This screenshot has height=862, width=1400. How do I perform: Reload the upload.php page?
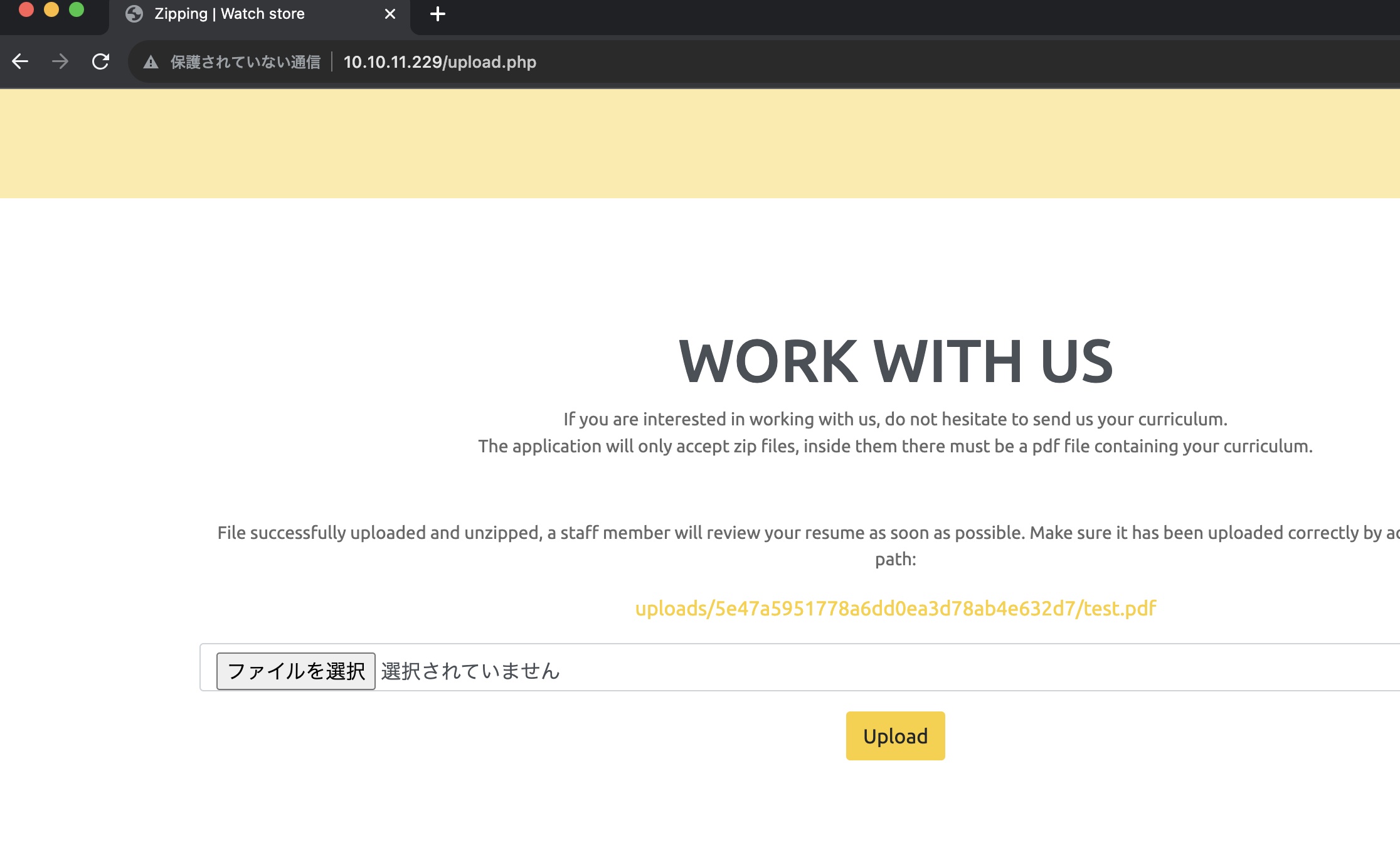pyautogui.click(x=100, y=61)
